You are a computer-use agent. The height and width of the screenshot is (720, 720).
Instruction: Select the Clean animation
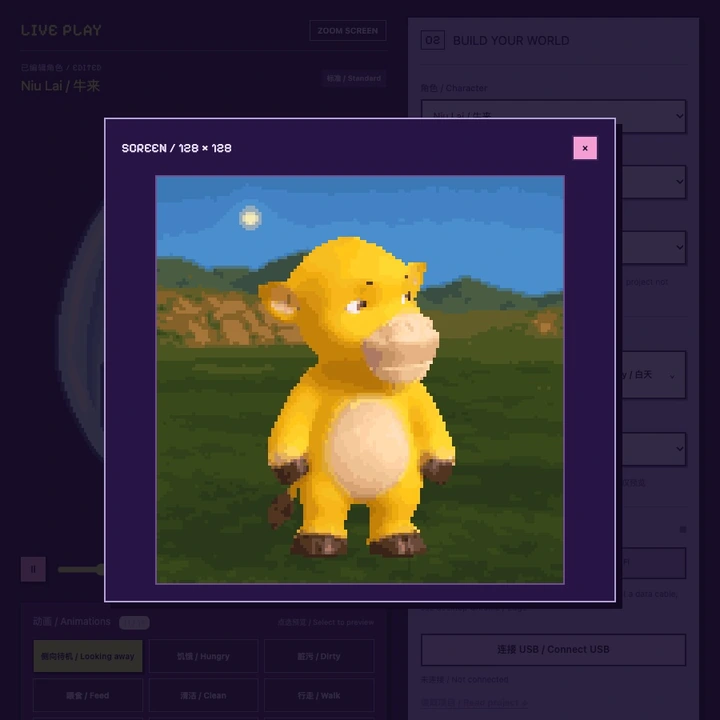pos(203,695)
